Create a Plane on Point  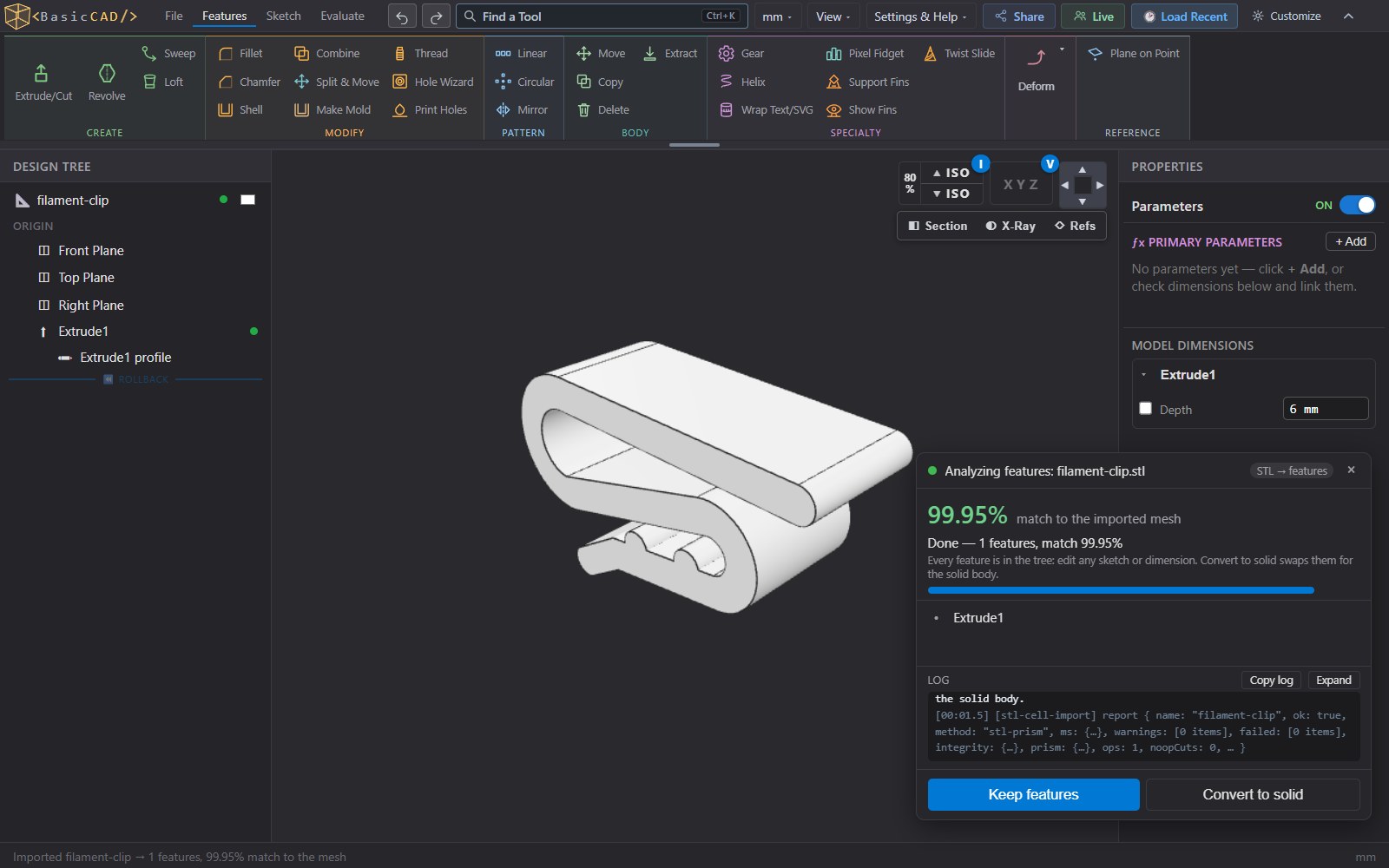pos(1134,53)
